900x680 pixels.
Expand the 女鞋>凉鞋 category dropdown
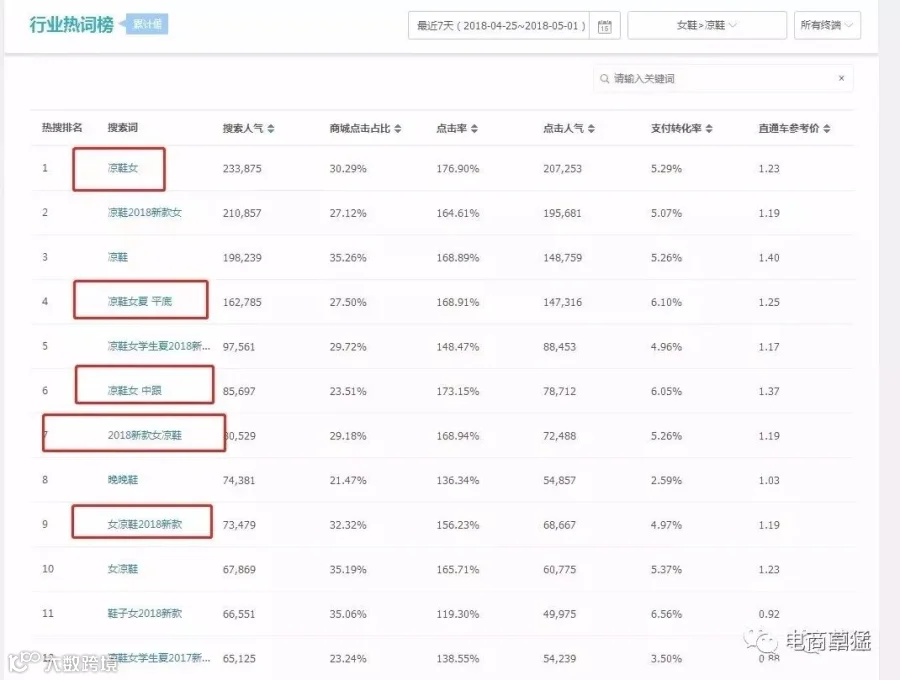(x=707, y=25)
